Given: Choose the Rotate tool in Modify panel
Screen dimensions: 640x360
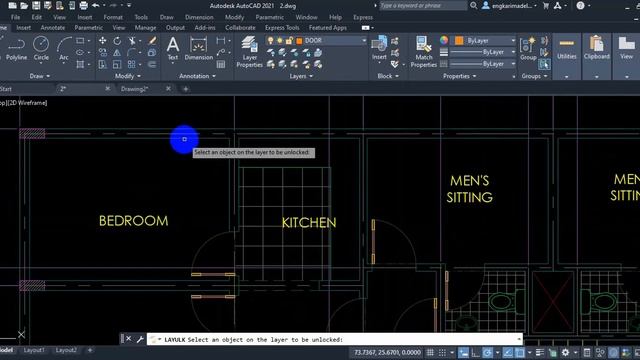Looking at the screenshot, I should tap(117, 40).
